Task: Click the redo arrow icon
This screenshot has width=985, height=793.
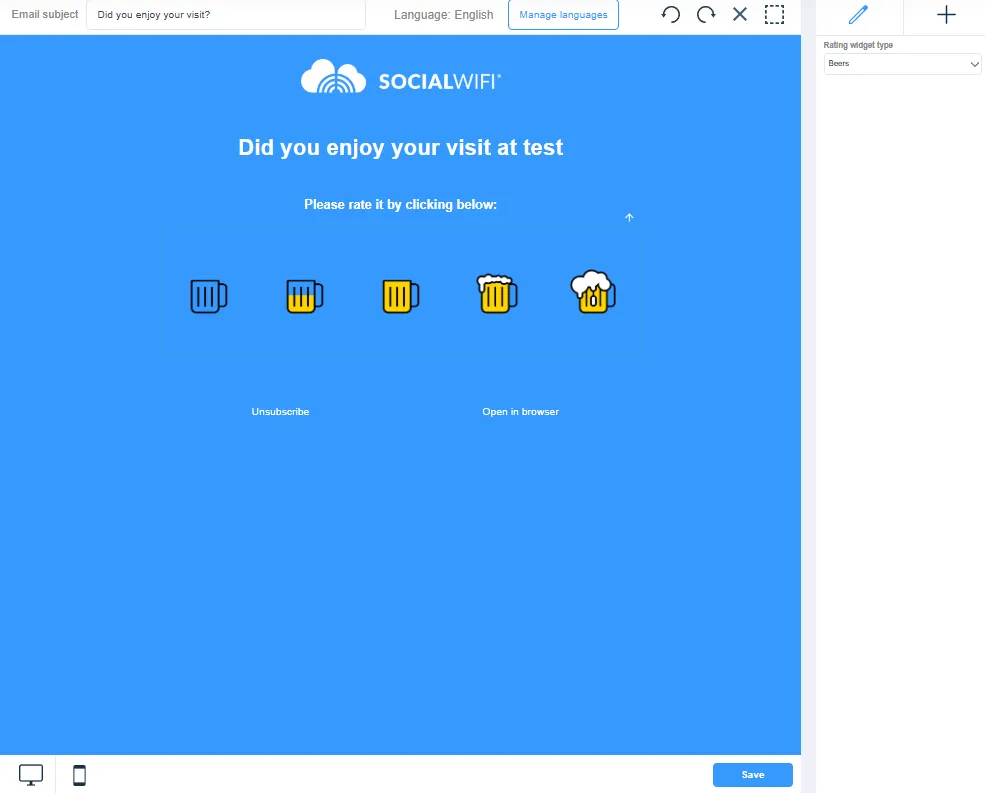Action: (706, 15)
